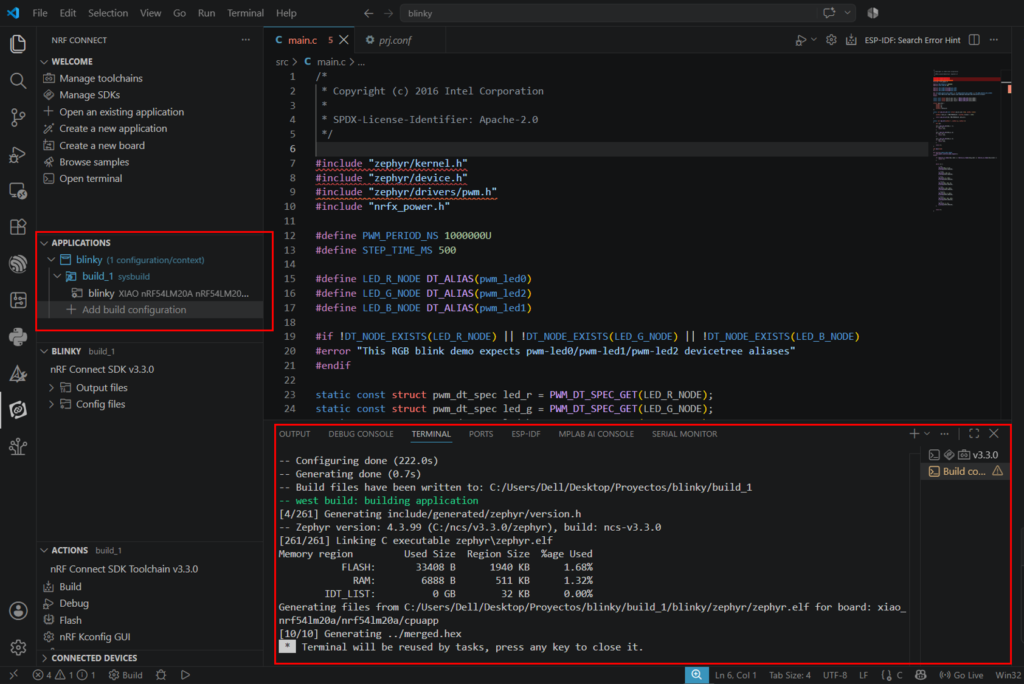Open nRF Kconfig GUI action

[94, 637]
